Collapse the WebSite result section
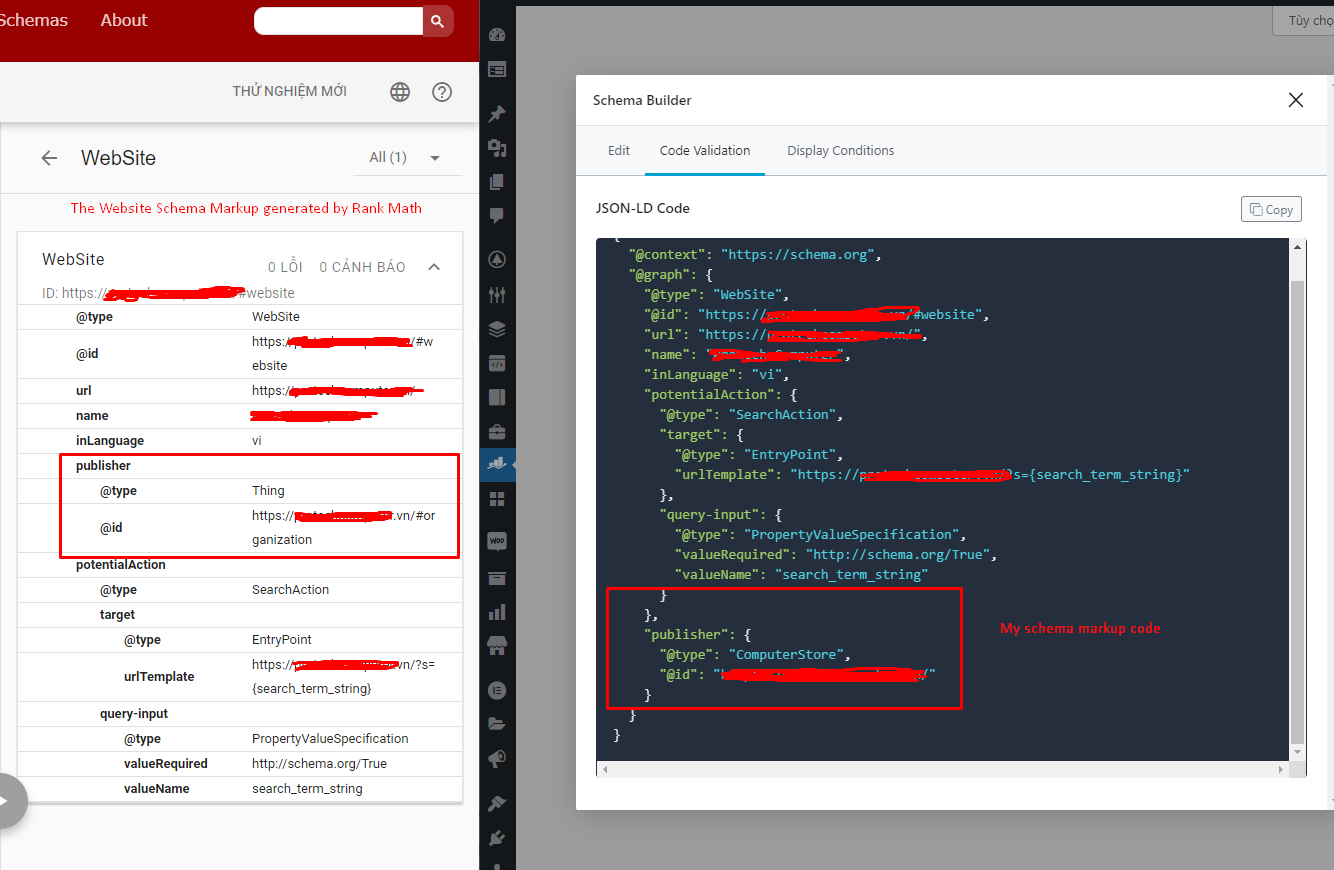Viewport: 1334px width, 870px height. pos(434,267)
